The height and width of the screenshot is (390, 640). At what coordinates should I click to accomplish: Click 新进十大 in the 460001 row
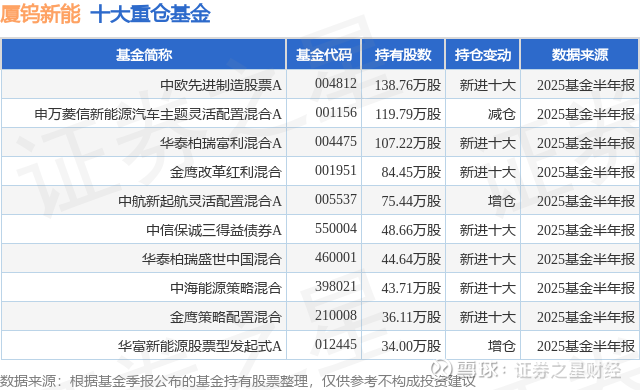[488, 259]
